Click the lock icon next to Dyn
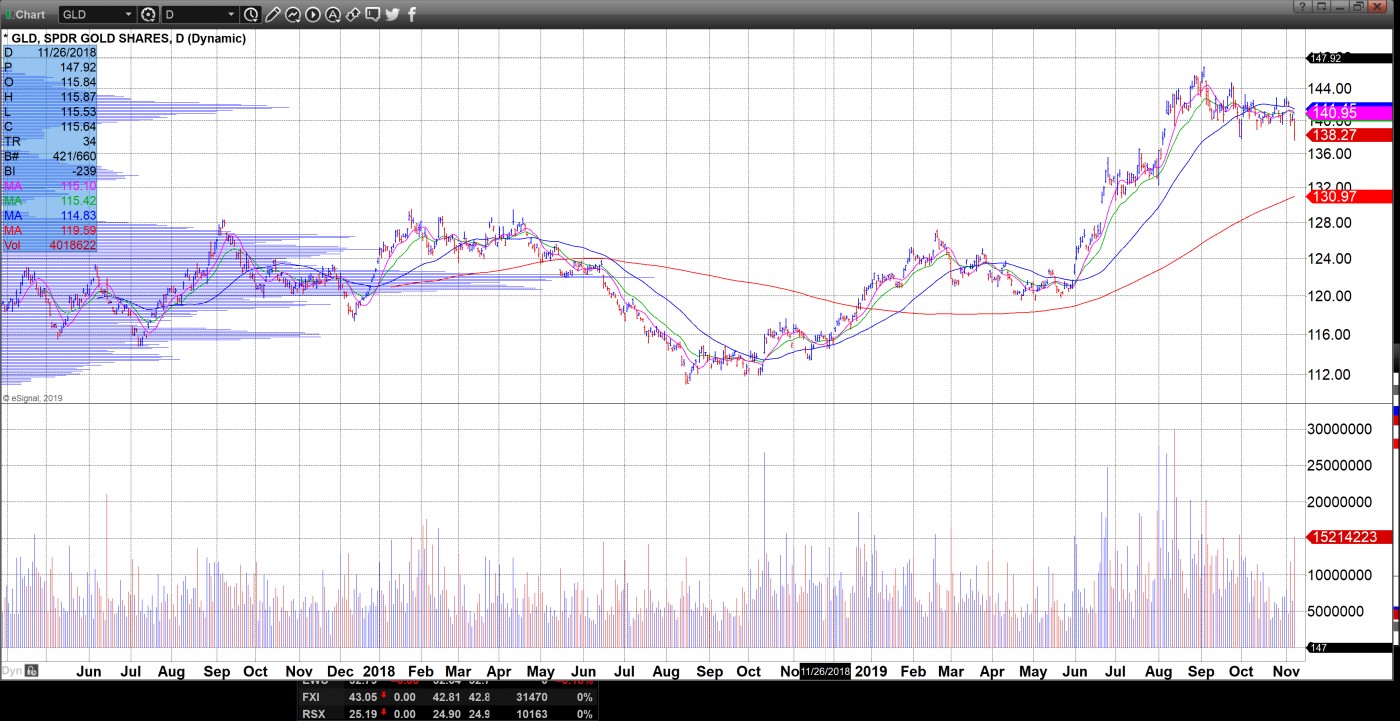This screenshot has width=1400, height=721. click(x=31, y=671)
